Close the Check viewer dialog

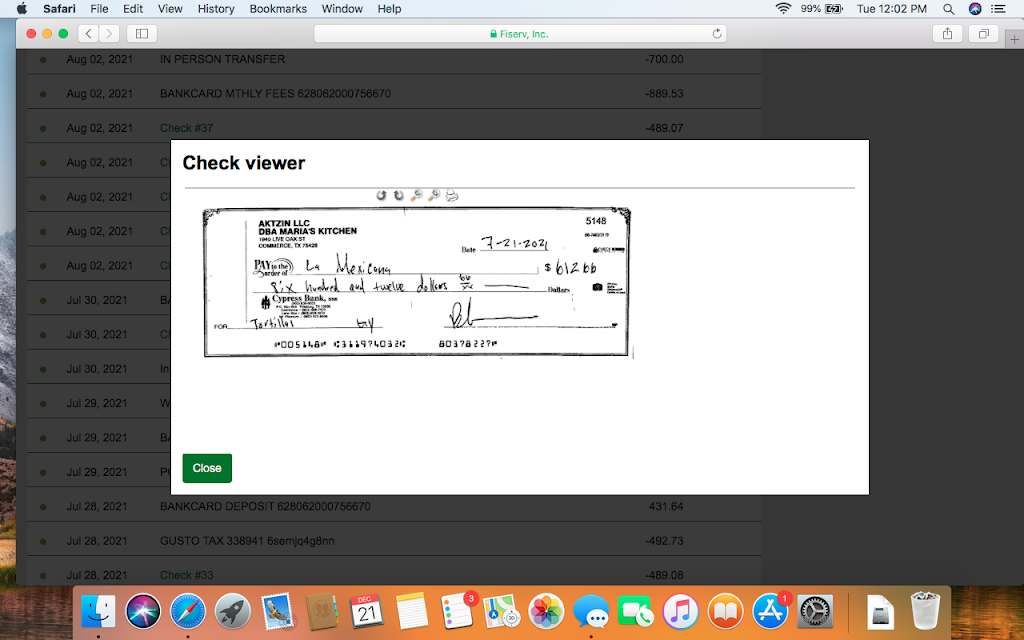coord(207,468)
